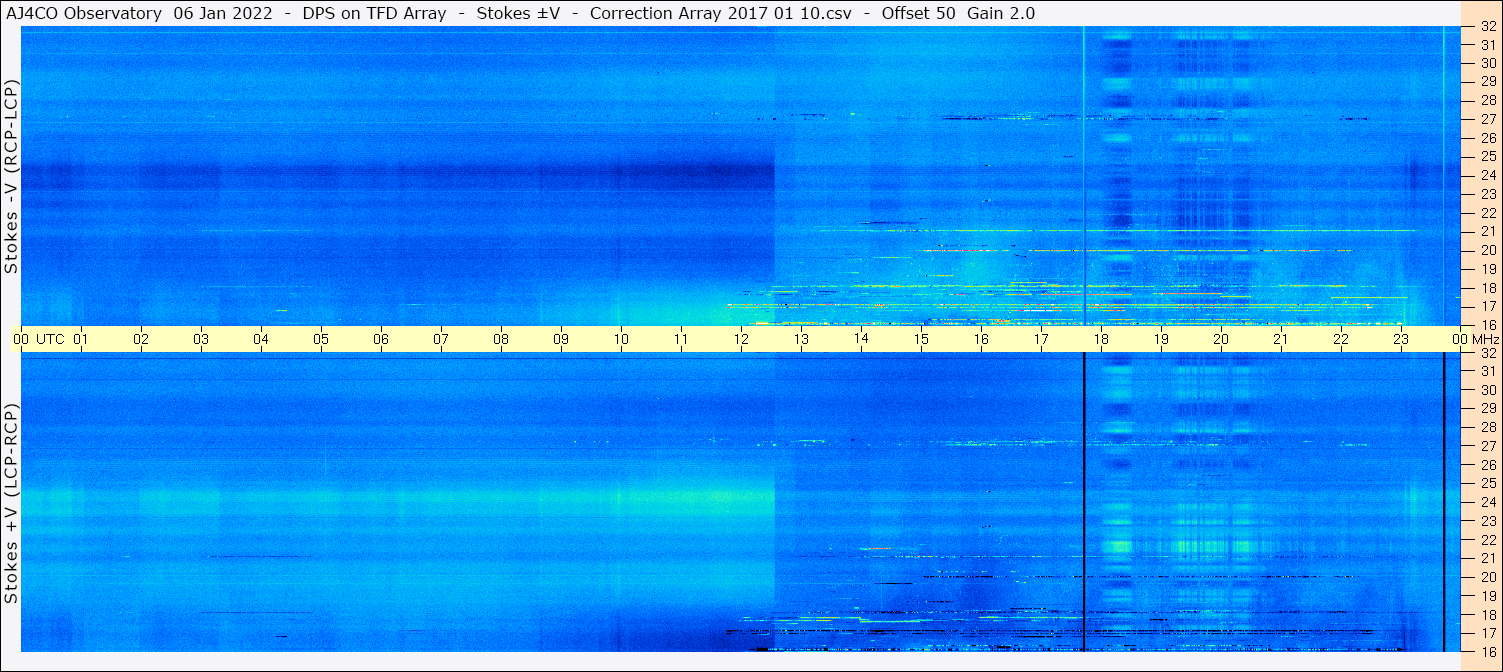
Task: Select hour 07 on the time axis
Action: tap(441, 339)
